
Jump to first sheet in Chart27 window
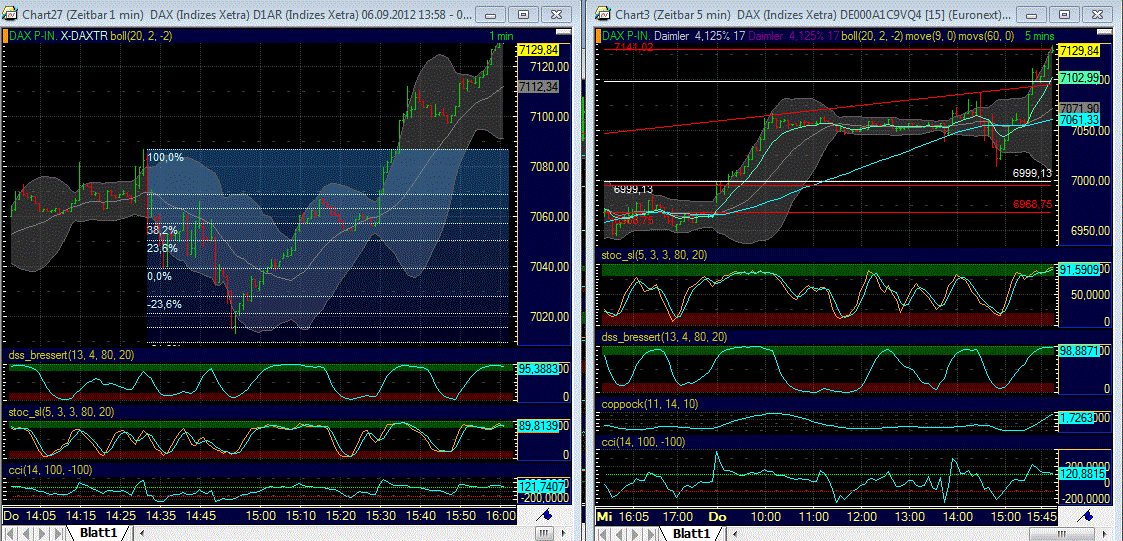tap(11, 533)
